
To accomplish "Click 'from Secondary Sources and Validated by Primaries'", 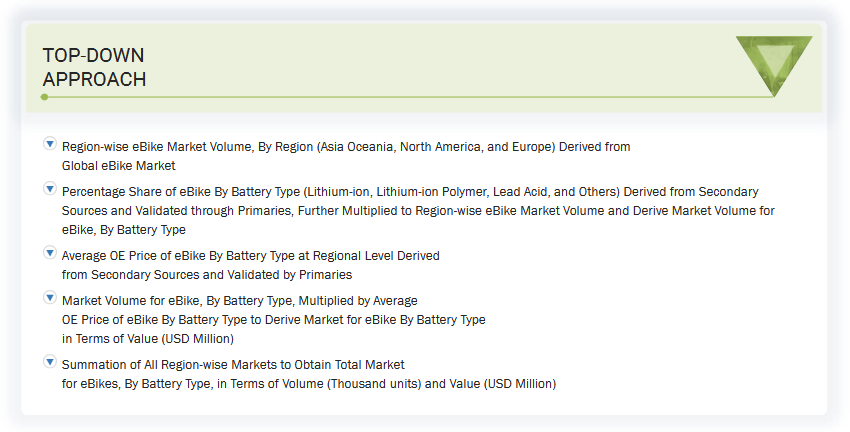I will coord(206,274).
